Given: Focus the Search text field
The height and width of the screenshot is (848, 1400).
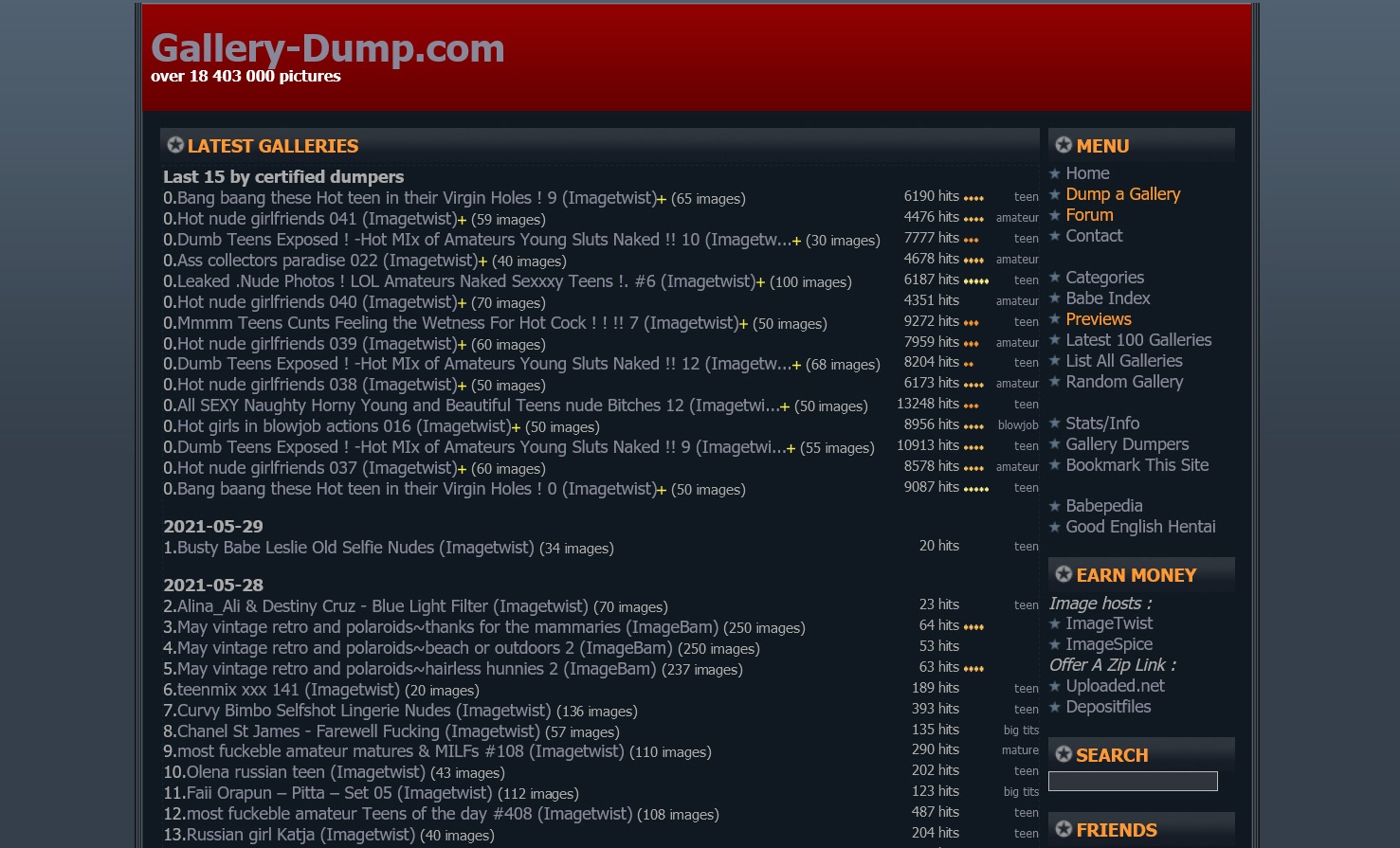Looking at the screenshot, I should point(1133,782).
